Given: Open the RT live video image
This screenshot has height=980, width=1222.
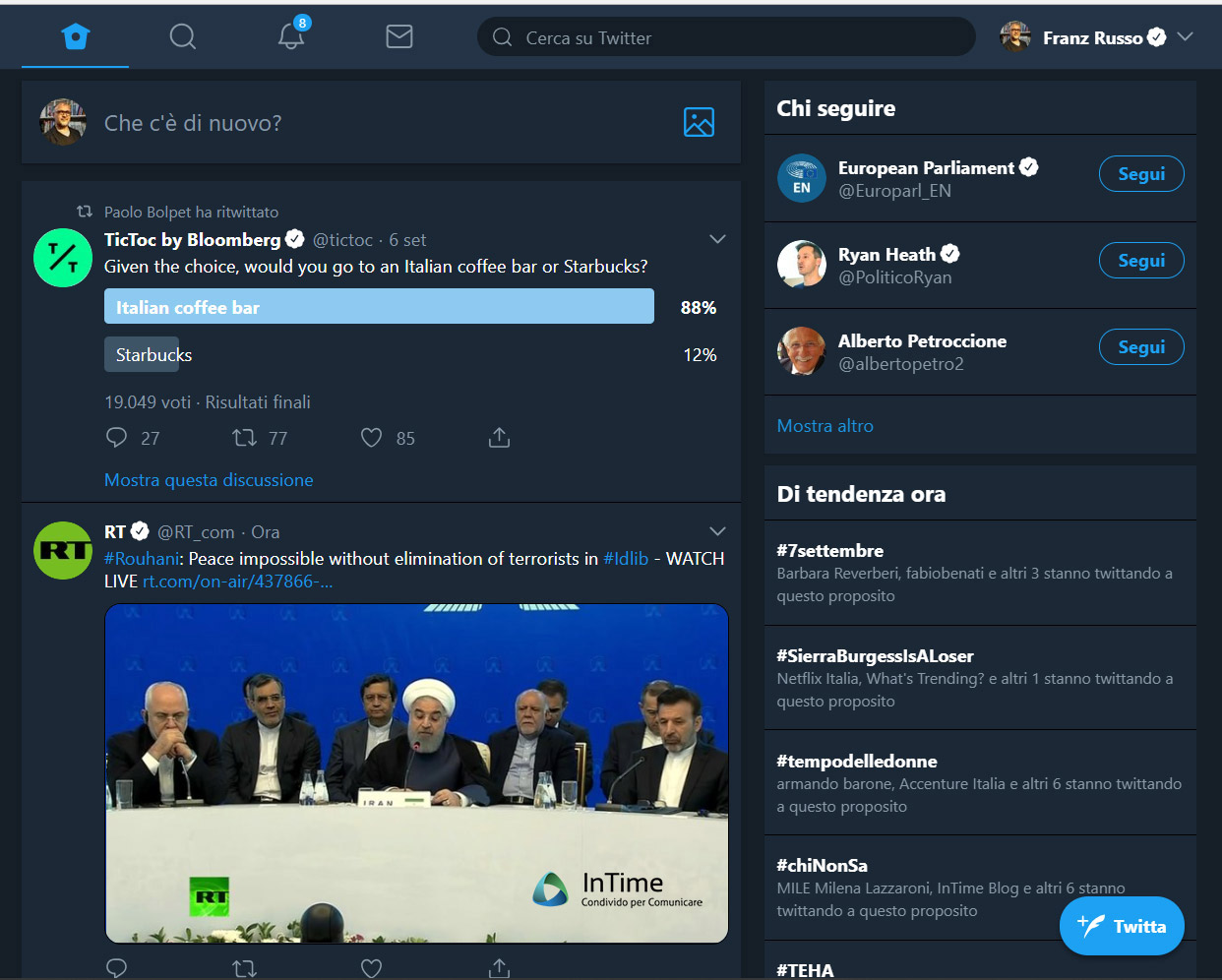Looking at the screenshot, I should click(x=416, y=773).
